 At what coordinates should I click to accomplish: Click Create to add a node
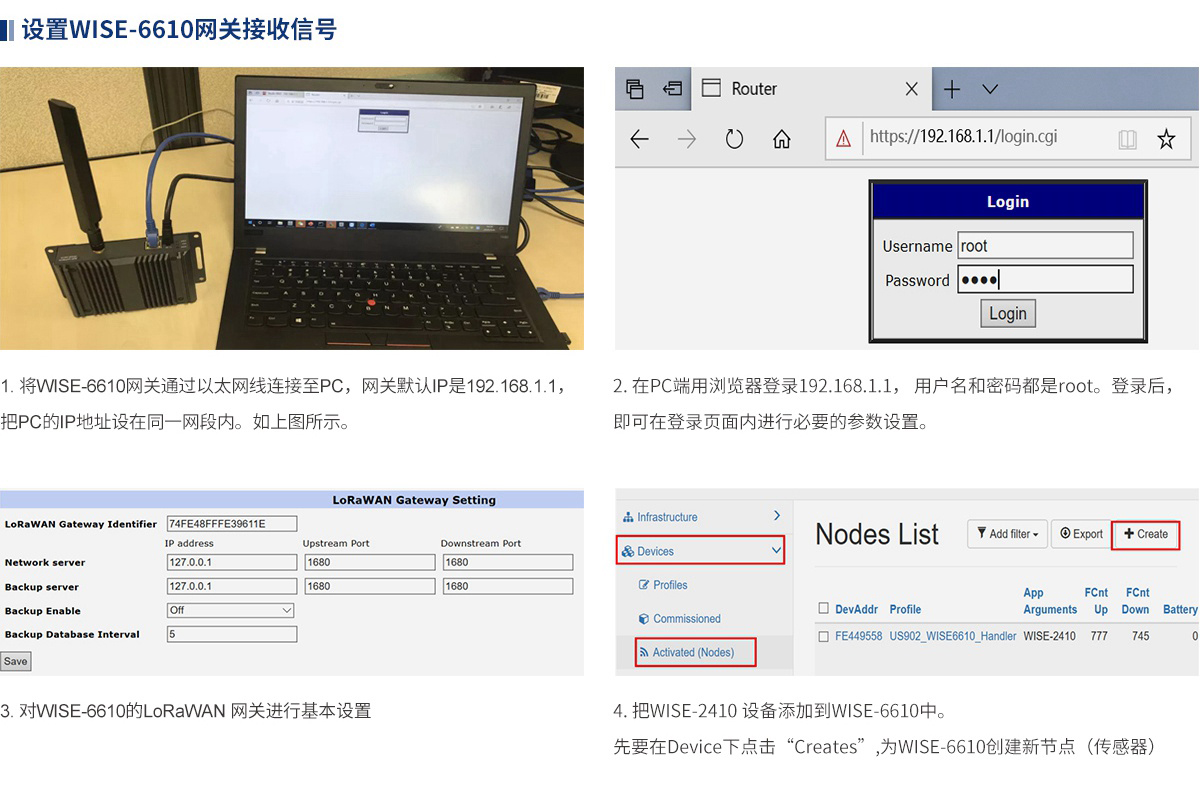point(1146,534)
